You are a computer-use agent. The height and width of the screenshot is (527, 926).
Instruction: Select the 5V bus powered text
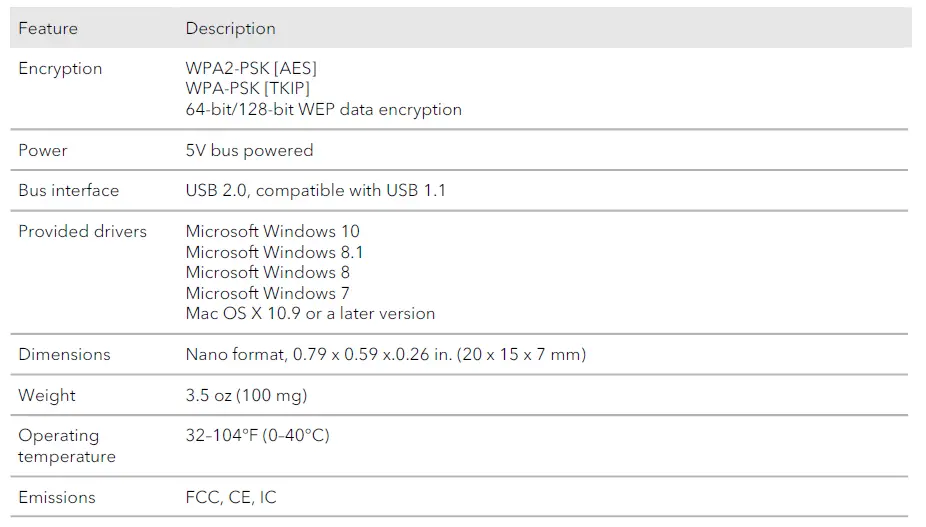[249, 150]
